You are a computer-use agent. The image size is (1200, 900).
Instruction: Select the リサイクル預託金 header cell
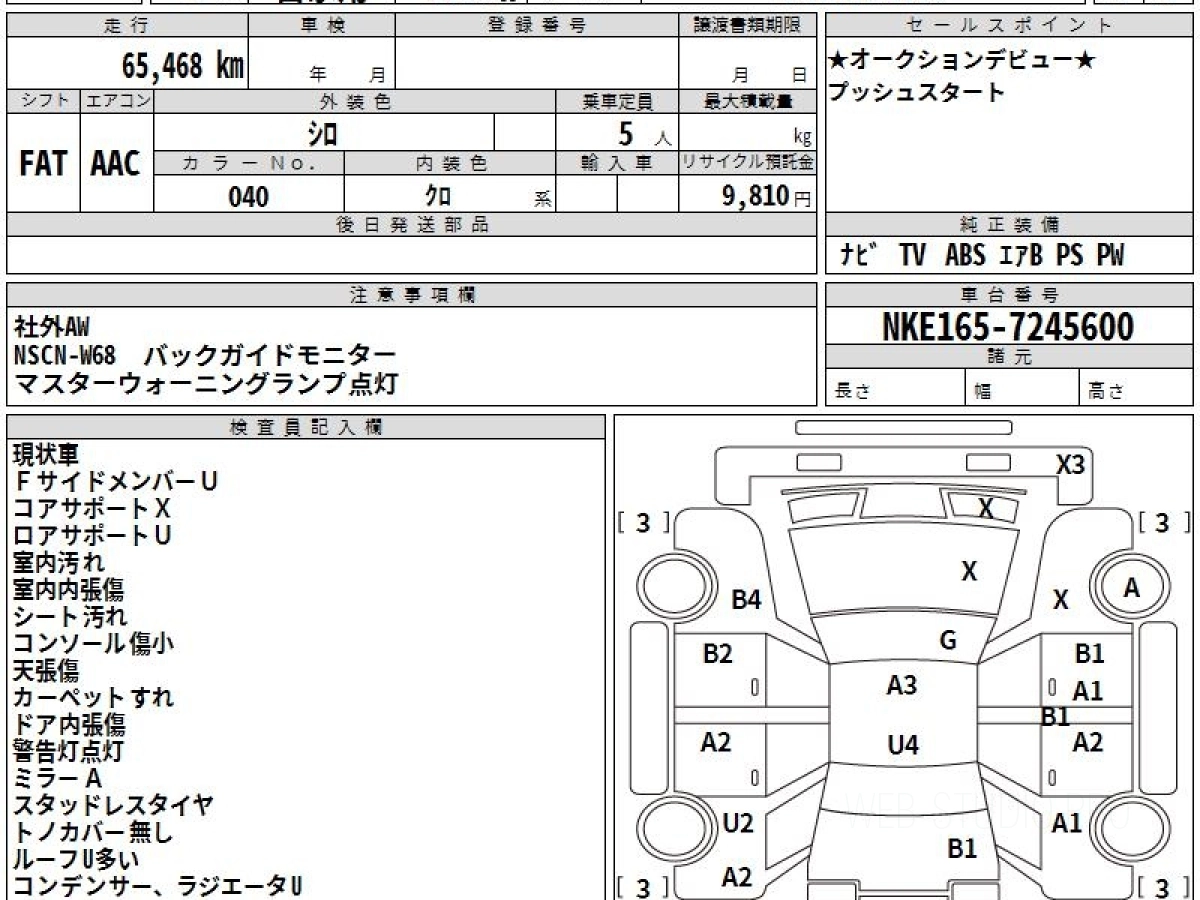(747, 163)
